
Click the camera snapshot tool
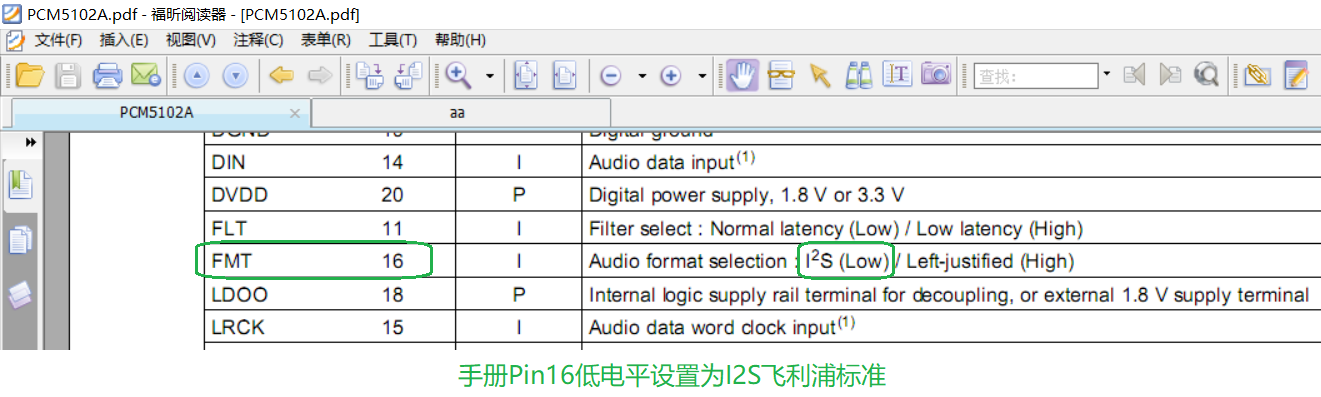[936, 74]
